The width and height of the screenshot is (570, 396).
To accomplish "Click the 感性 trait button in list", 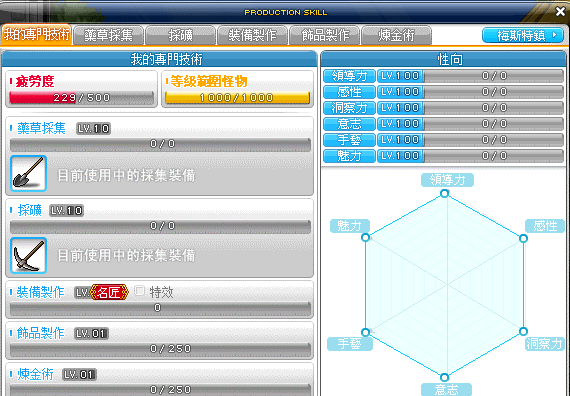I will pos(349,92).
